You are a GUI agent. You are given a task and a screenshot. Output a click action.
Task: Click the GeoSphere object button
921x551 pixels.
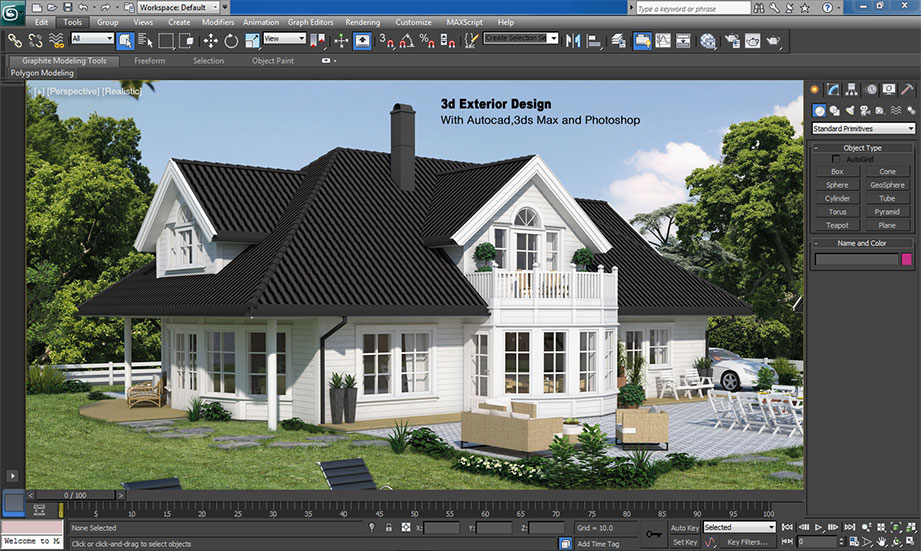click(x=887, y=184)
